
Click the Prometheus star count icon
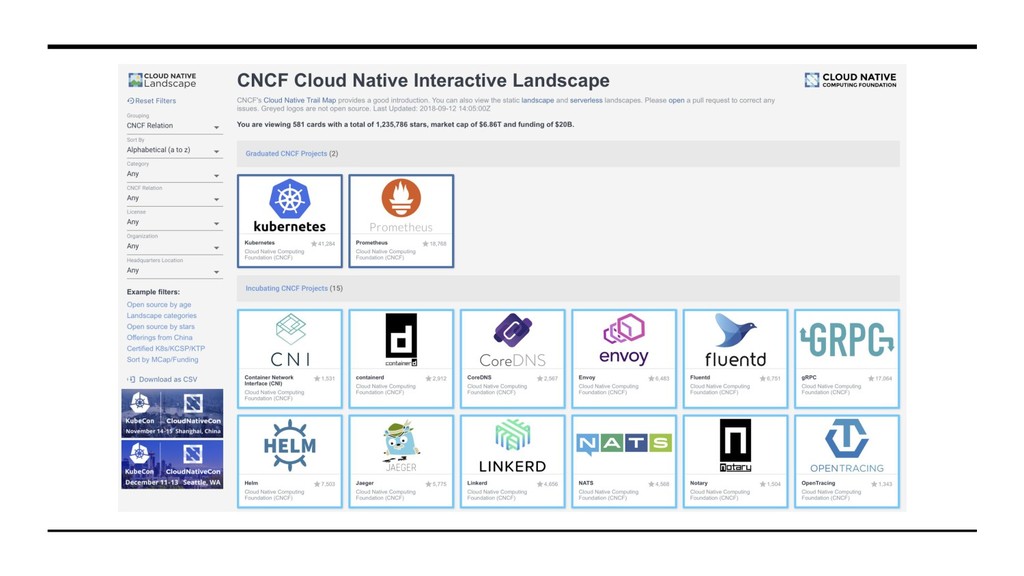click(x=426, y=244)
